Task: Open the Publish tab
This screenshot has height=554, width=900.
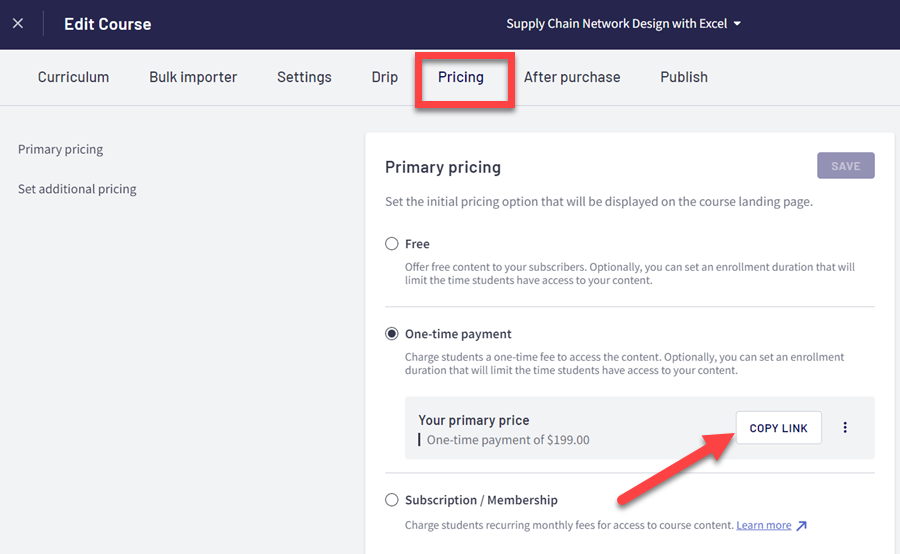Action: pos(684,77)
